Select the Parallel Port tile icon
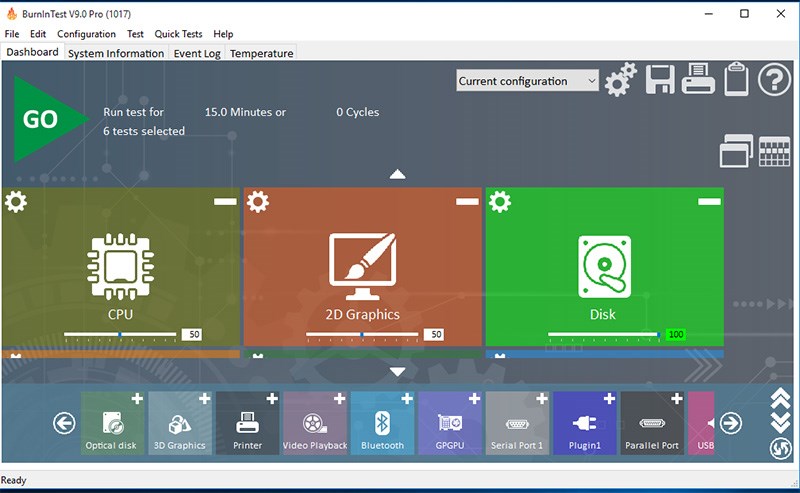Viewport: 800px width, 493px height. pos(652,423)
